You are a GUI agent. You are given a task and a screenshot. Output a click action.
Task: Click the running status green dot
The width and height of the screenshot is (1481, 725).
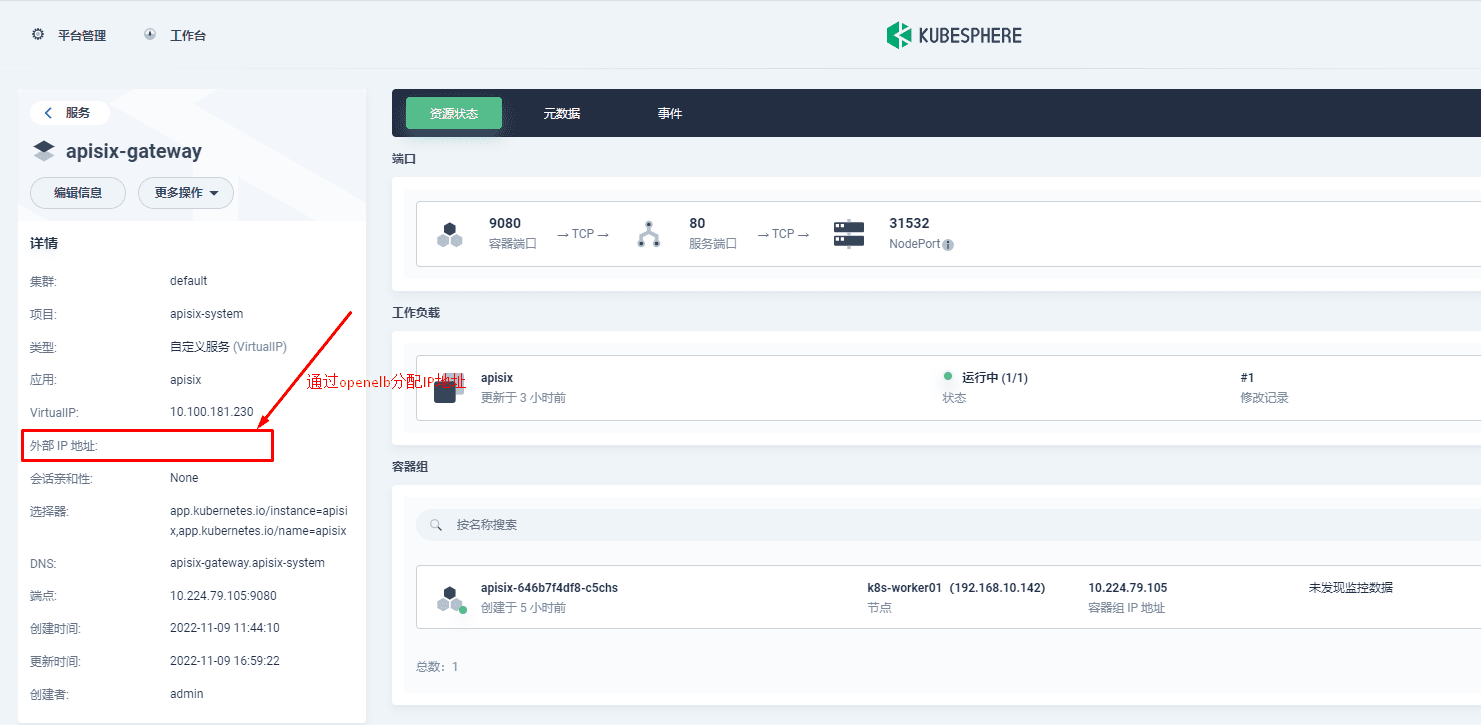pyautogui.click(x=948, y=377)
